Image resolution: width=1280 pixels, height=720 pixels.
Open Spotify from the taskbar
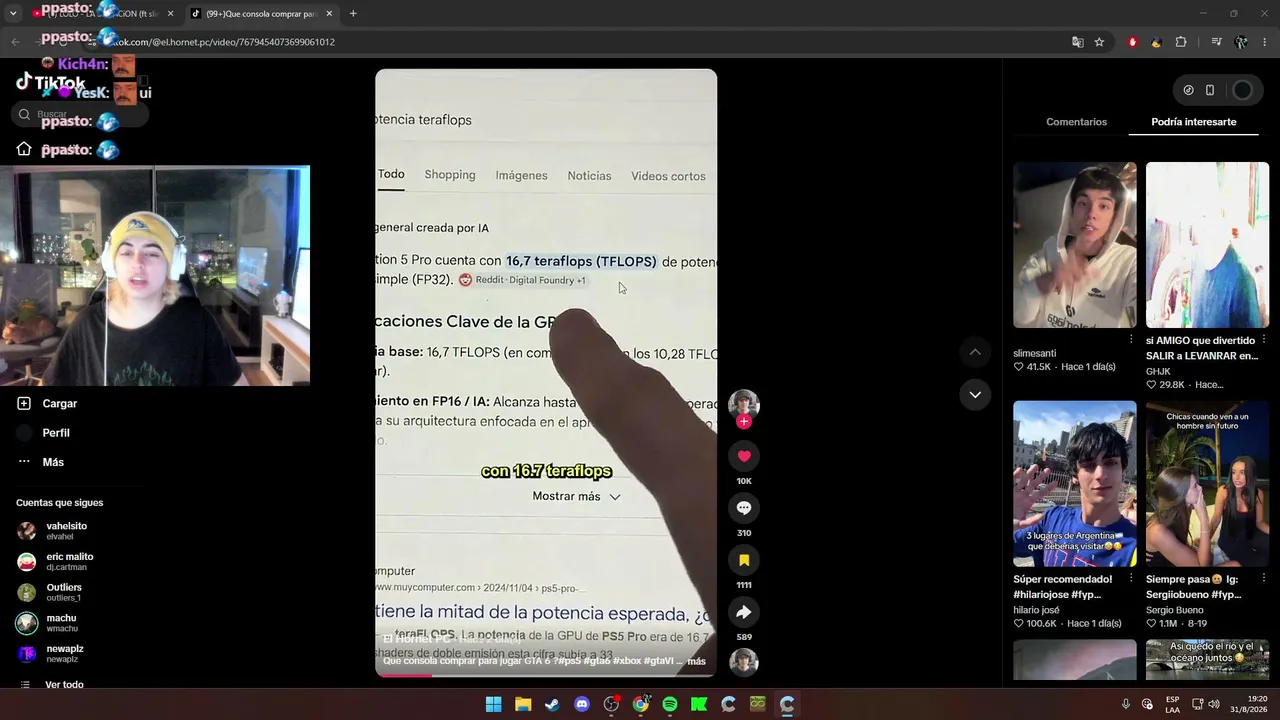tap(670, 704)
